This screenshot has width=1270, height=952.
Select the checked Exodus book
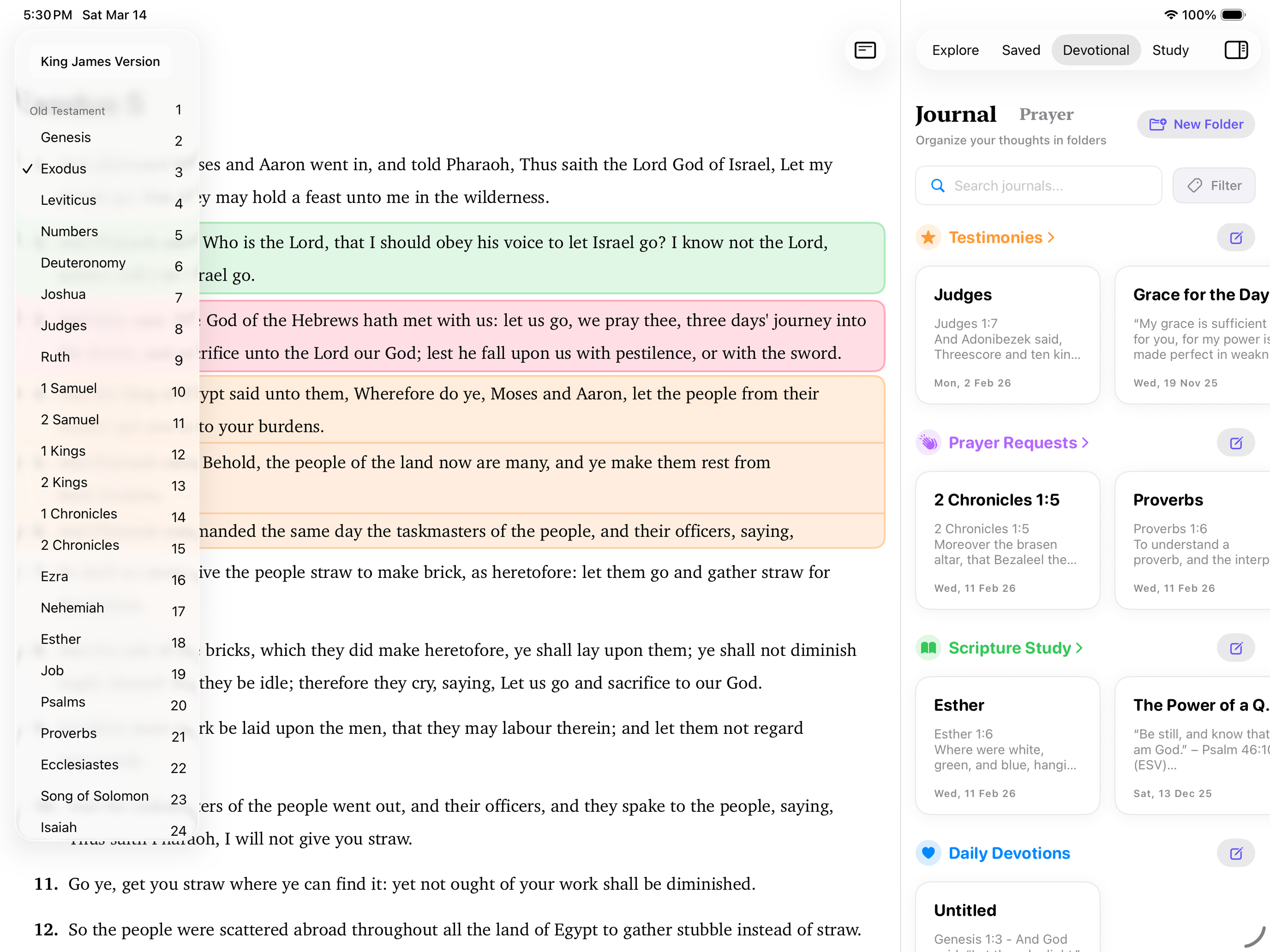point(63,169)
